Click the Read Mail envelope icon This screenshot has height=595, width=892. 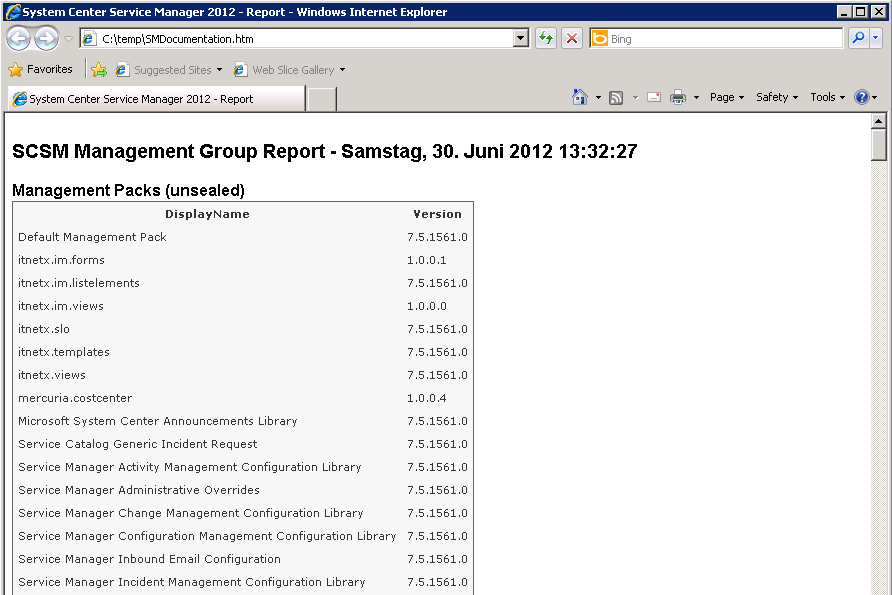pos(654,97)
